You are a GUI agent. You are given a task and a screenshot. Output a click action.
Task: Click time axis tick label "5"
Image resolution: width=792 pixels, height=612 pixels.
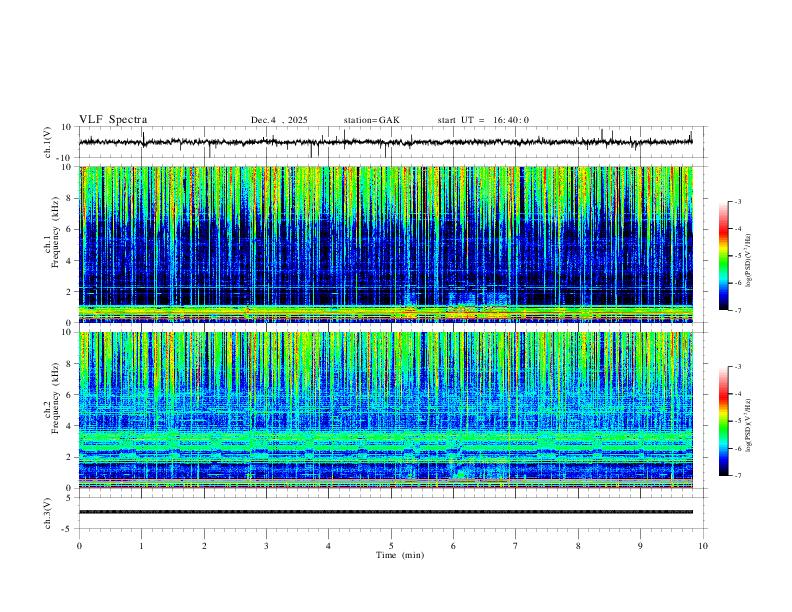pyautogui.click(x=391, y=546)
